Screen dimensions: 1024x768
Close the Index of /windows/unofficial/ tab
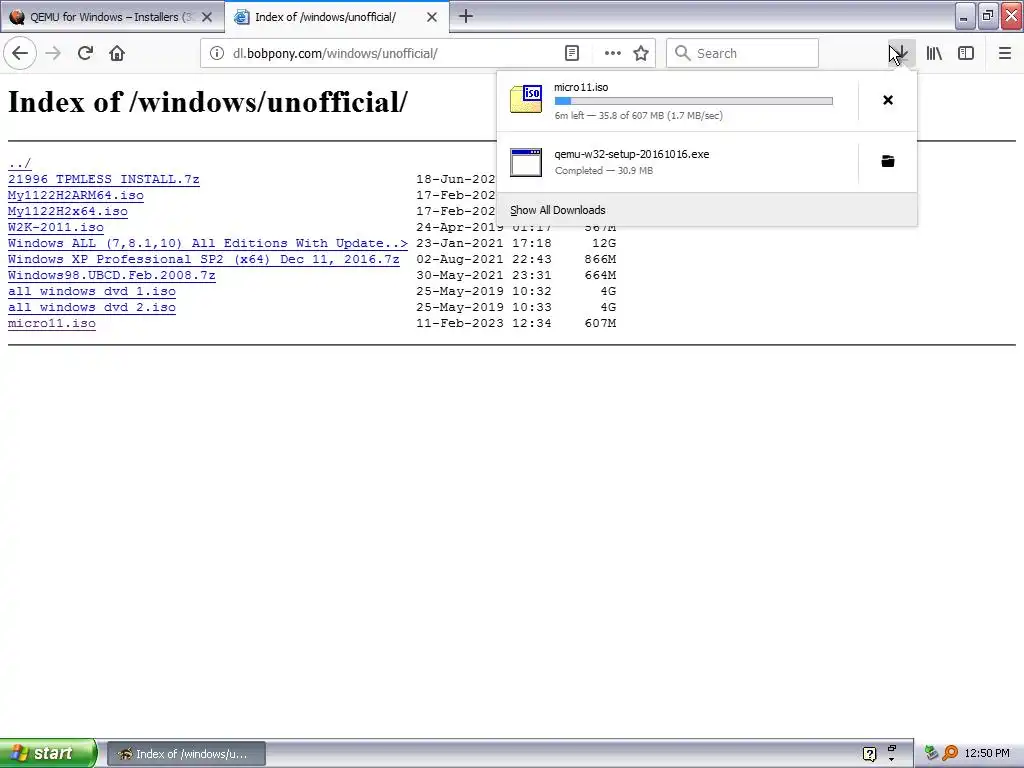click(x=432, y=17)
